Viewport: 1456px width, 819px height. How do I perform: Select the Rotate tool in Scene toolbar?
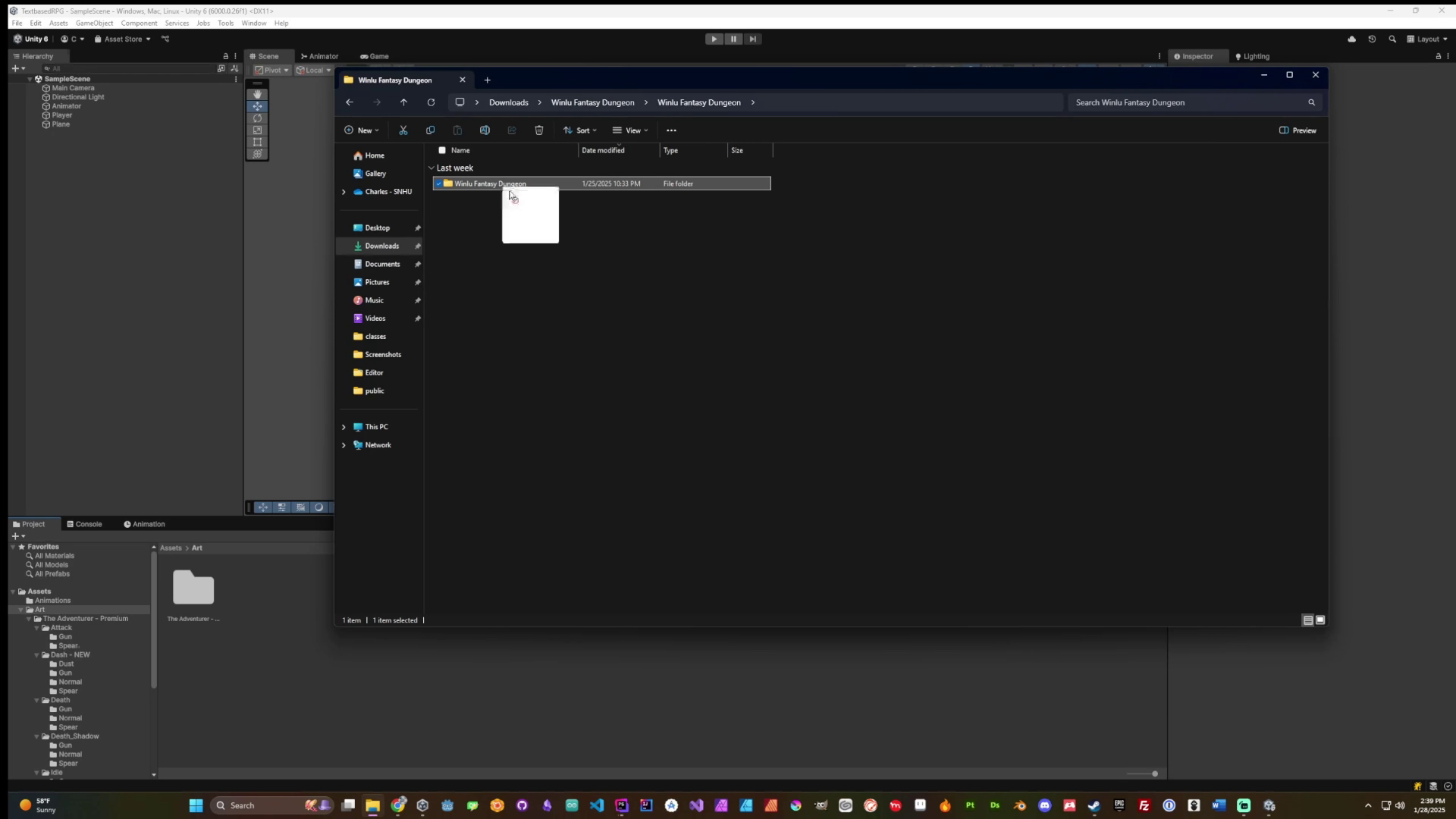257,118
